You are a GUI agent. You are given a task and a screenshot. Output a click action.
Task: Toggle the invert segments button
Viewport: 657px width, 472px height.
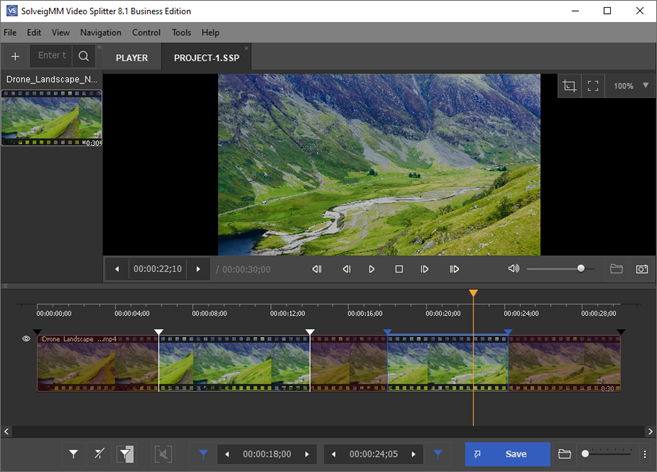pyautogui.click(x=125, y=454)
